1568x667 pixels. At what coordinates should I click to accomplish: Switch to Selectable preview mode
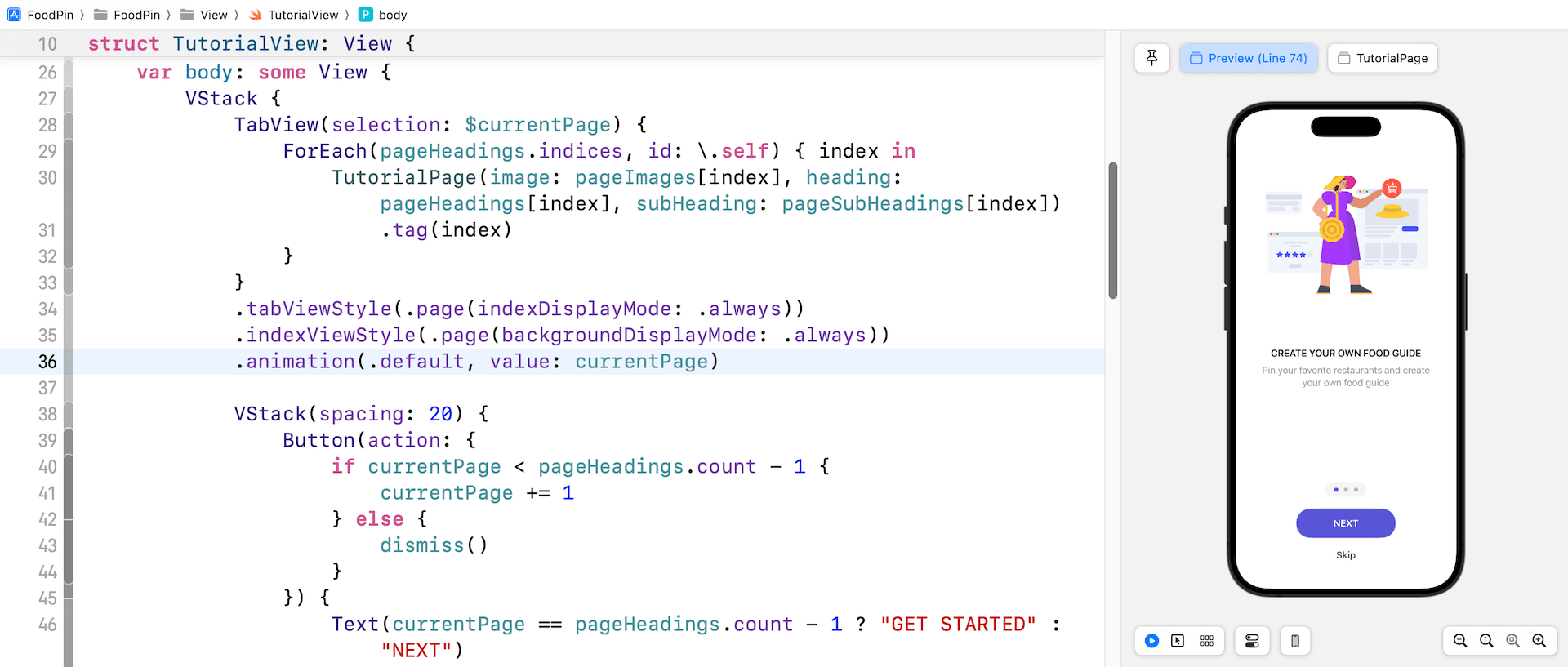click(1178, 641)
